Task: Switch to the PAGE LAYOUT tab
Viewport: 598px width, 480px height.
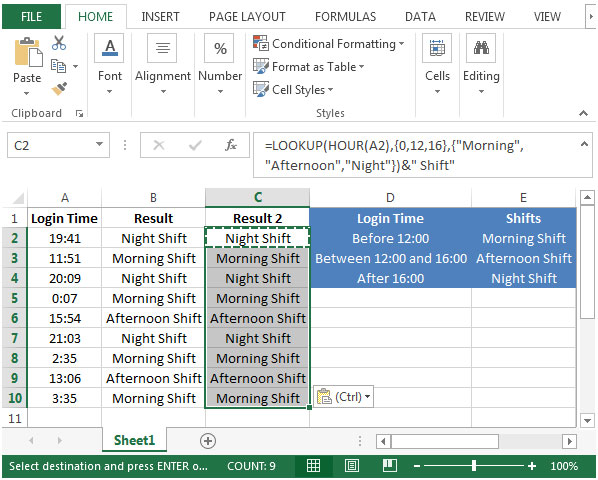Action: [x=247, y=16]
